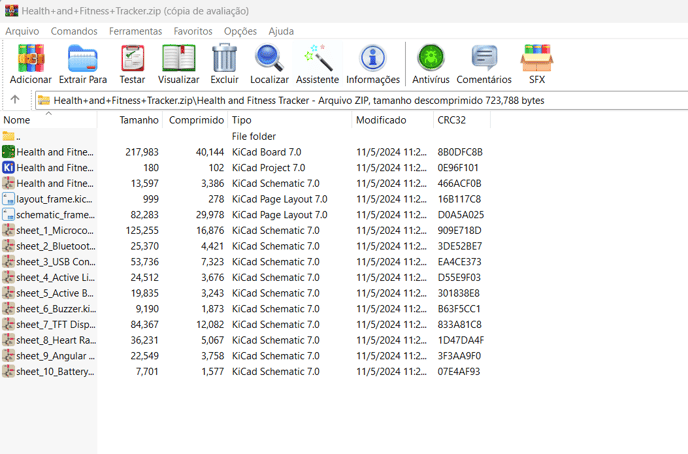Click the compressed size 12,082
688x454 pixels.
(210, 325)
